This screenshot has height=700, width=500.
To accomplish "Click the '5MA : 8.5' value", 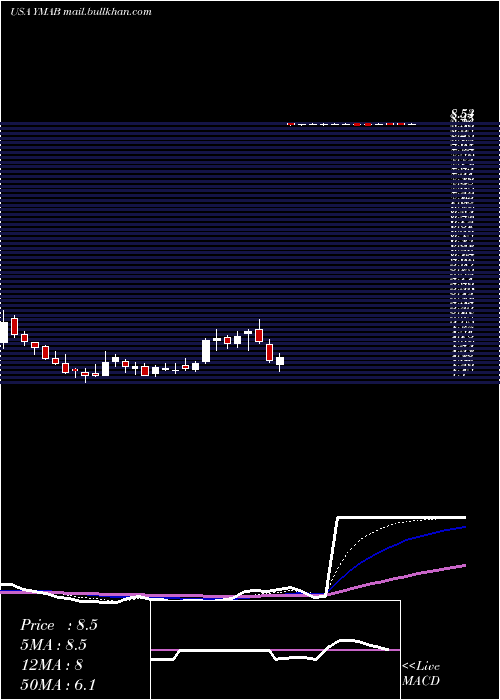I will click(x=54, y=645).
